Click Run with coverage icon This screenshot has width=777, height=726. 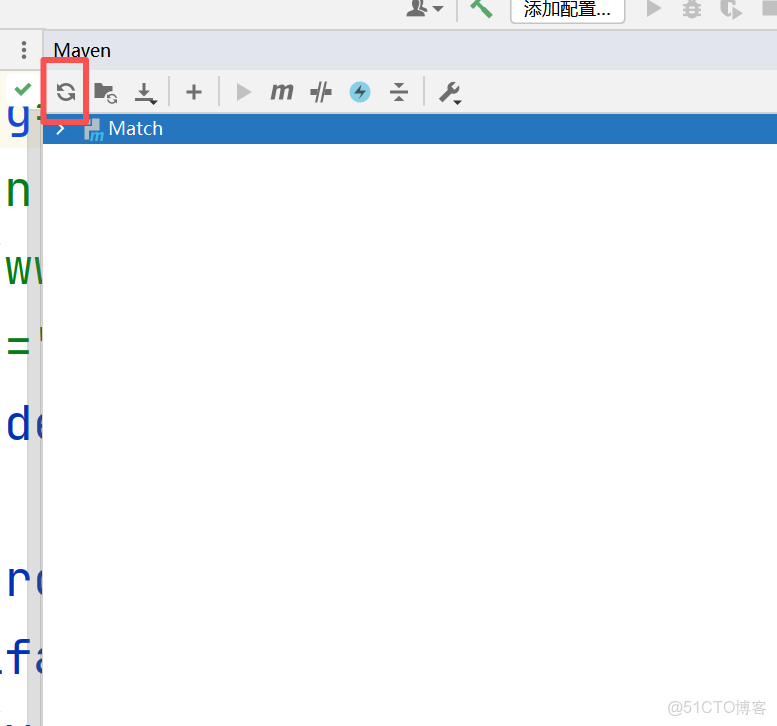730,9
